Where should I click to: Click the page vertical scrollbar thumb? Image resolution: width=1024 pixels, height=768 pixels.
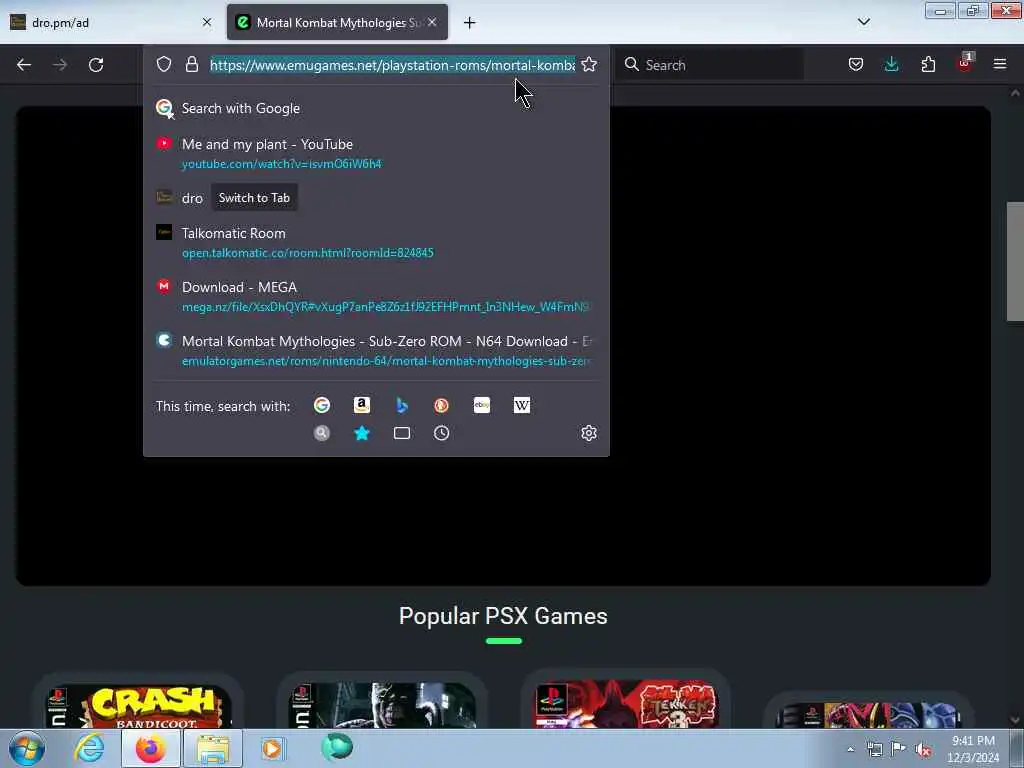(x=1015, y=262)
